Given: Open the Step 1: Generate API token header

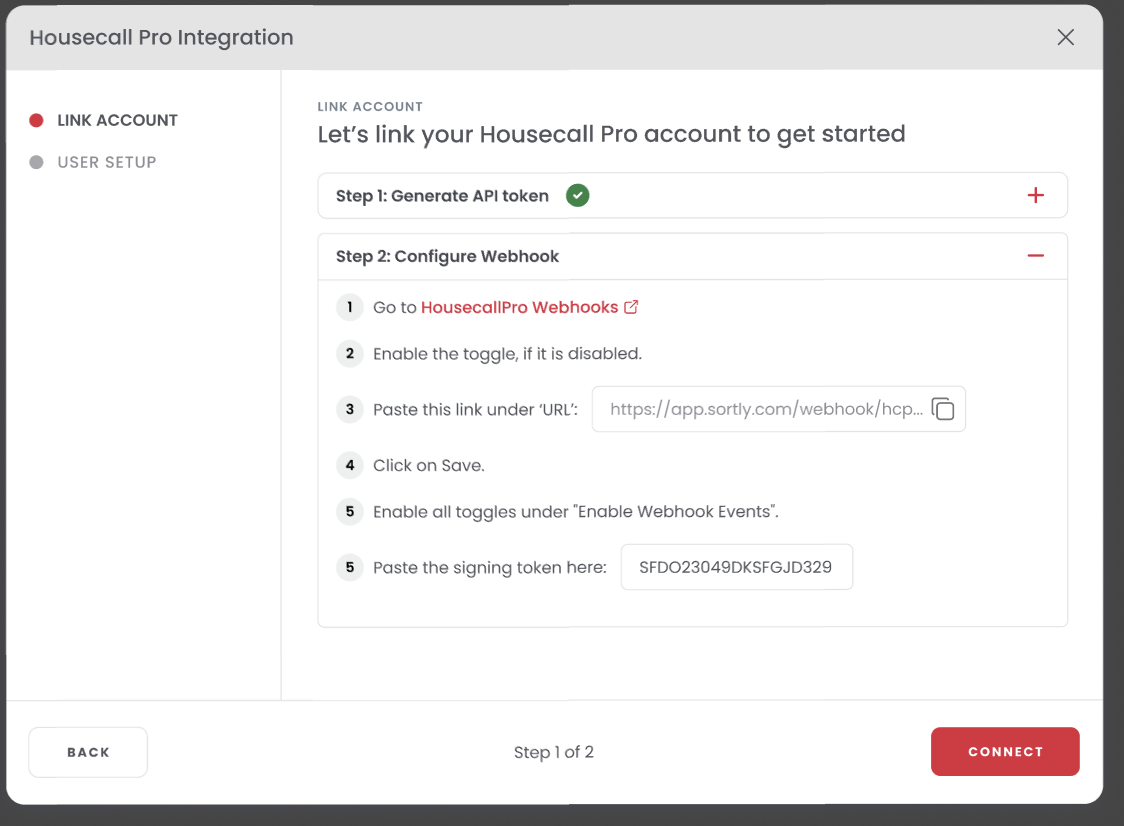Looking at the screenshot, I should (x=692, y=195).
